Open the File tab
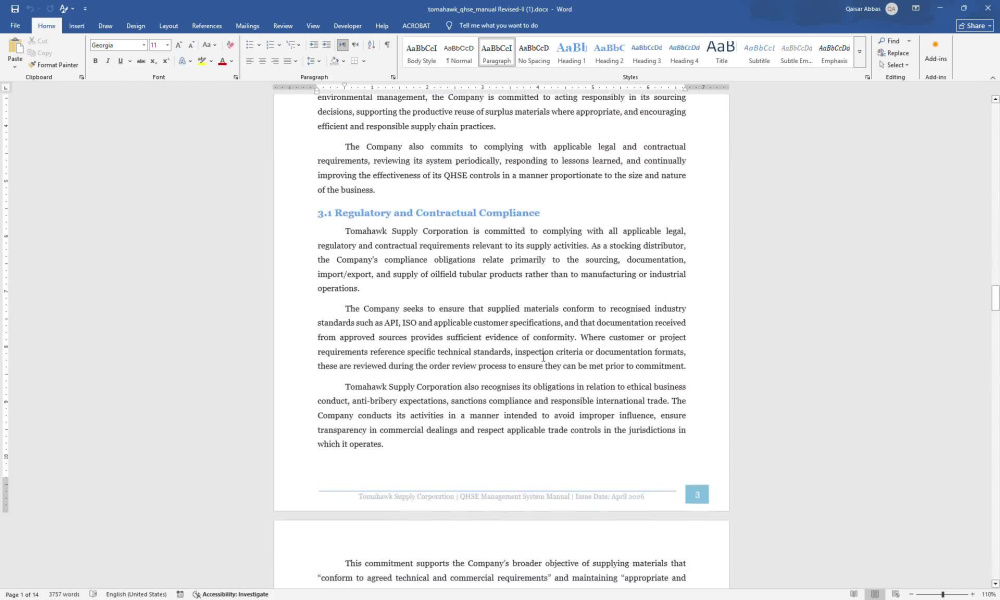Viewport: 1000px width, 600px height. (15, 26)
